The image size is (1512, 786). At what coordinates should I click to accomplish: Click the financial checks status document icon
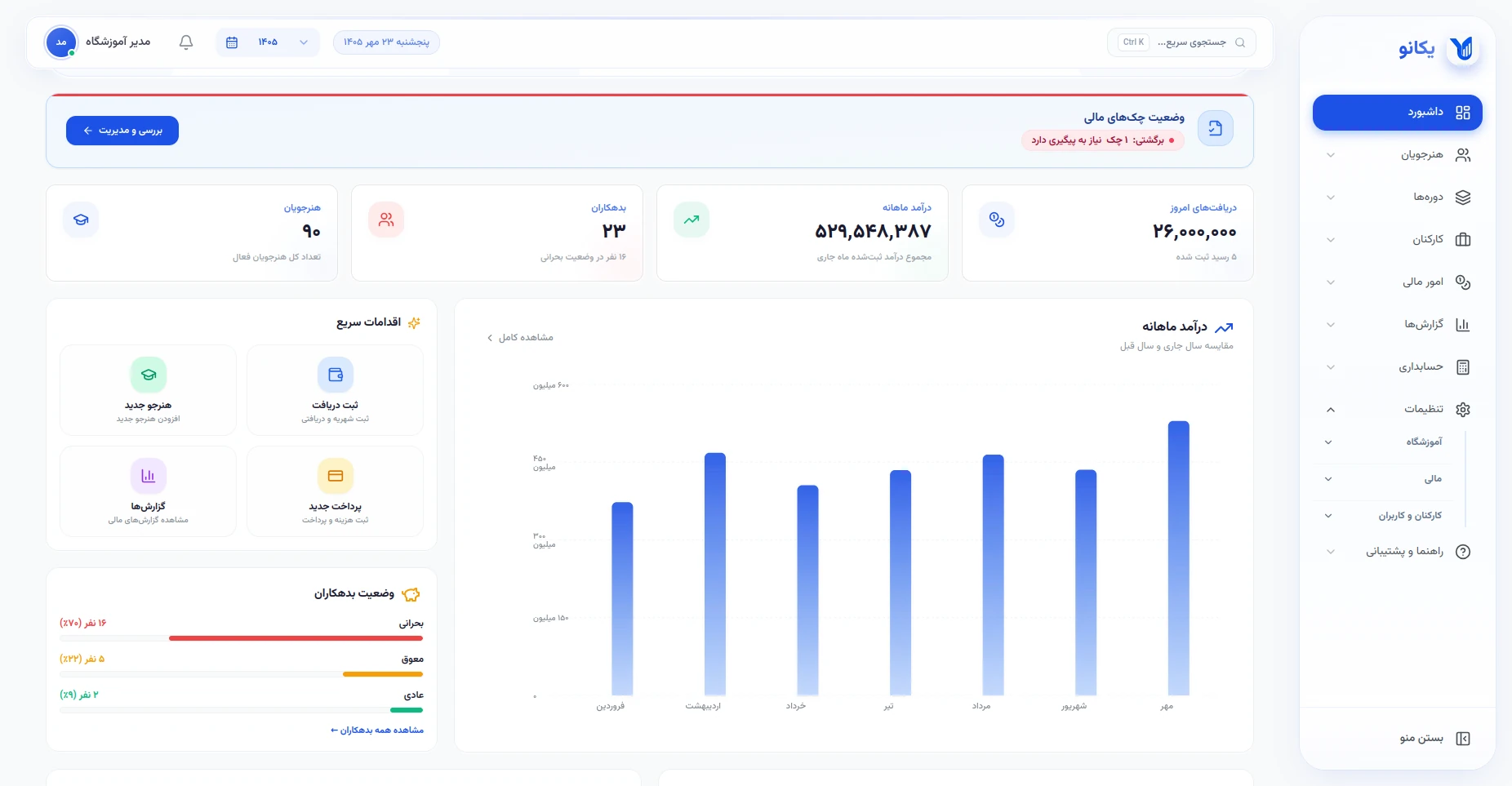[x=1215, y=128]
